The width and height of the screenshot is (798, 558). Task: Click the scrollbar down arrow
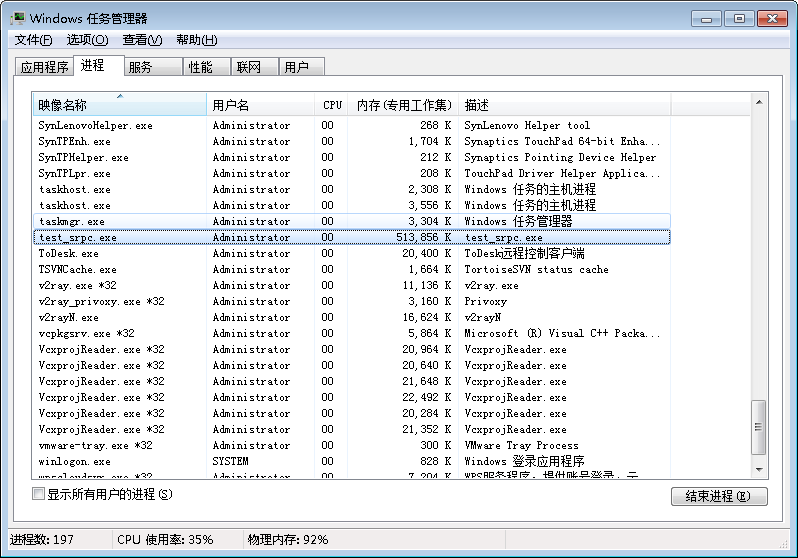[x=759, y=469]
